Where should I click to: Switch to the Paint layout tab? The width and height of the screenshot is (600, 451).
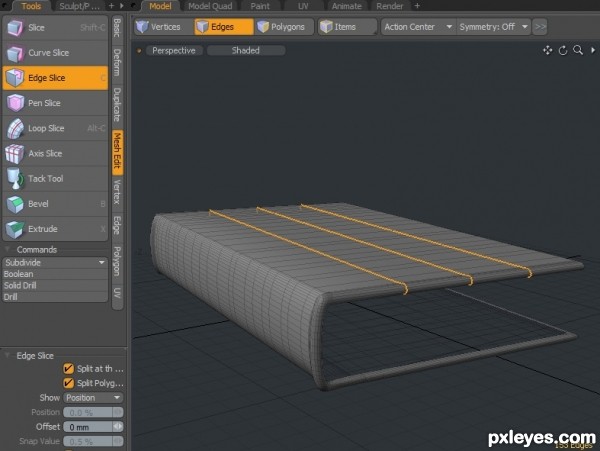pyautogui.click(x=260, y=6)
